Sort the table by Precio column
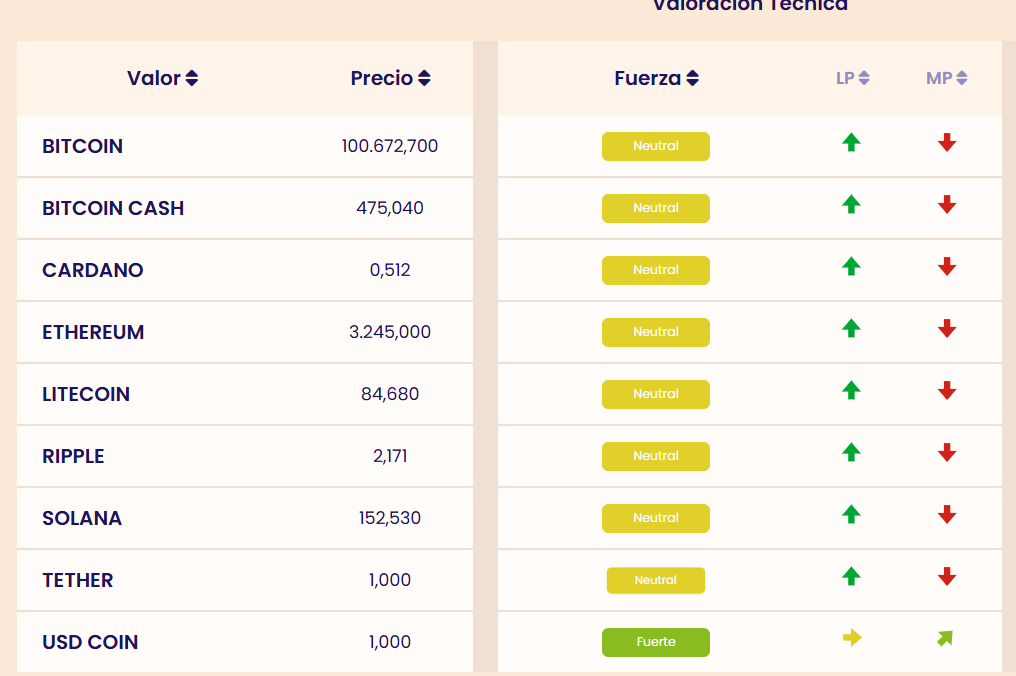The image size is (1016, 676). coord(390,78)
